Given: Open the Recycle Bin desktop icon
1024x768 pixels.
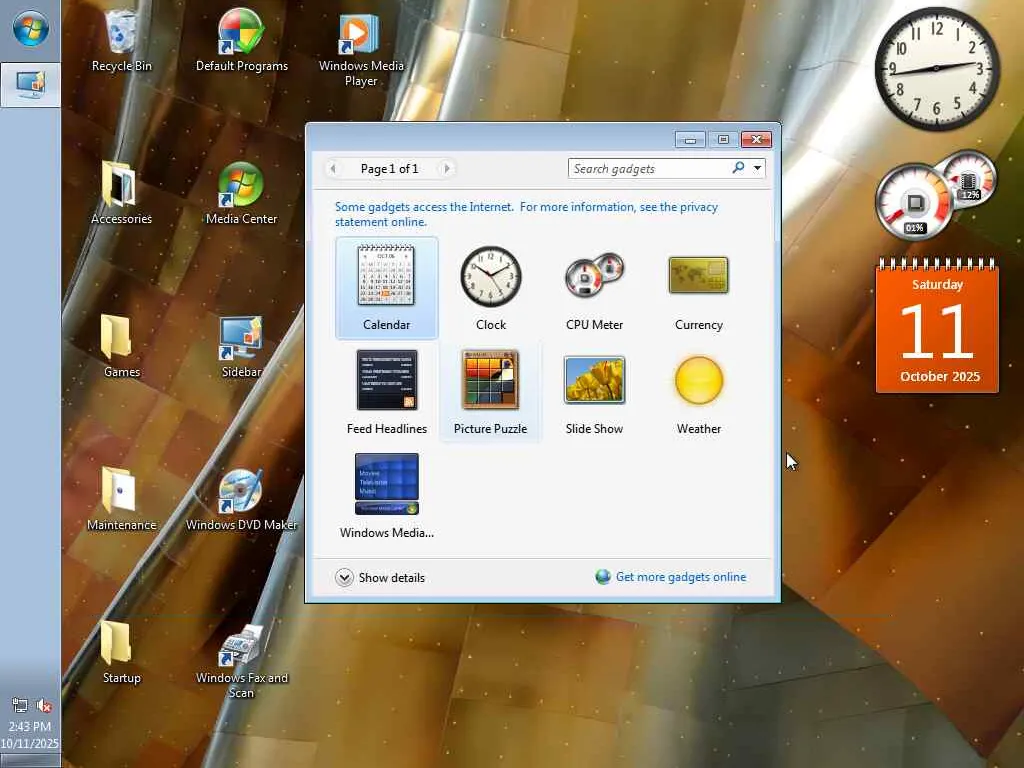Looking at the screenshot, I should [121, 40].
